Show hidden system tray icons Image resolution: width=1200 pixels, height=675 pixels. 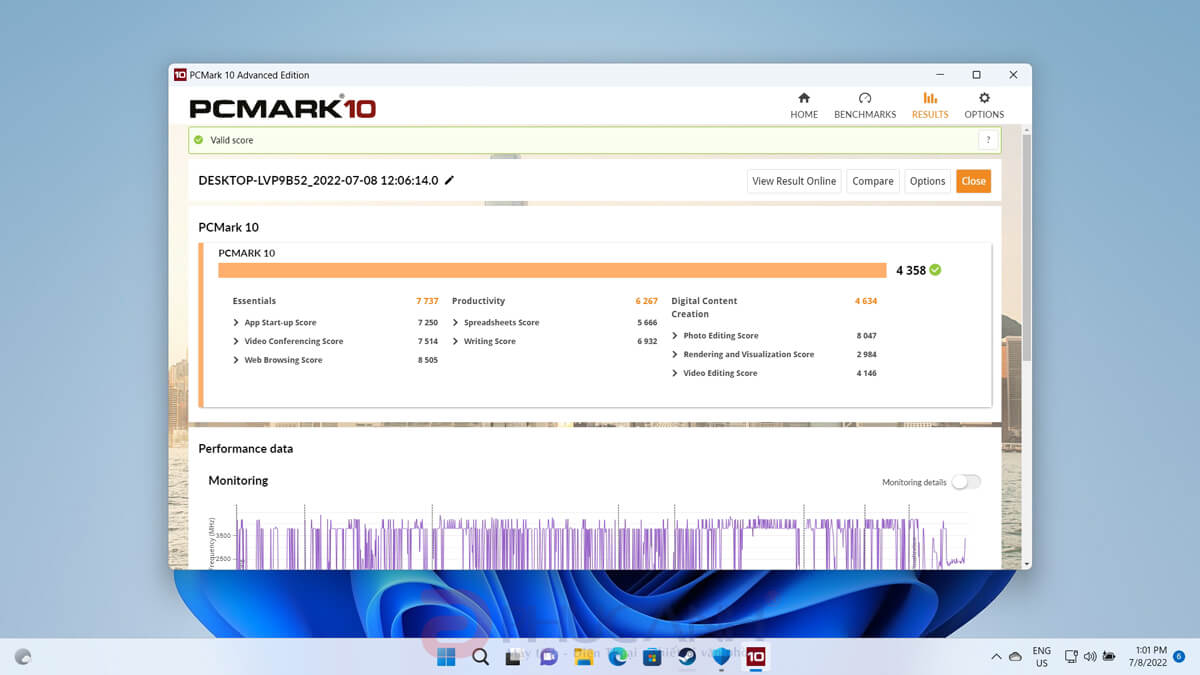click(x=996, y=657)
